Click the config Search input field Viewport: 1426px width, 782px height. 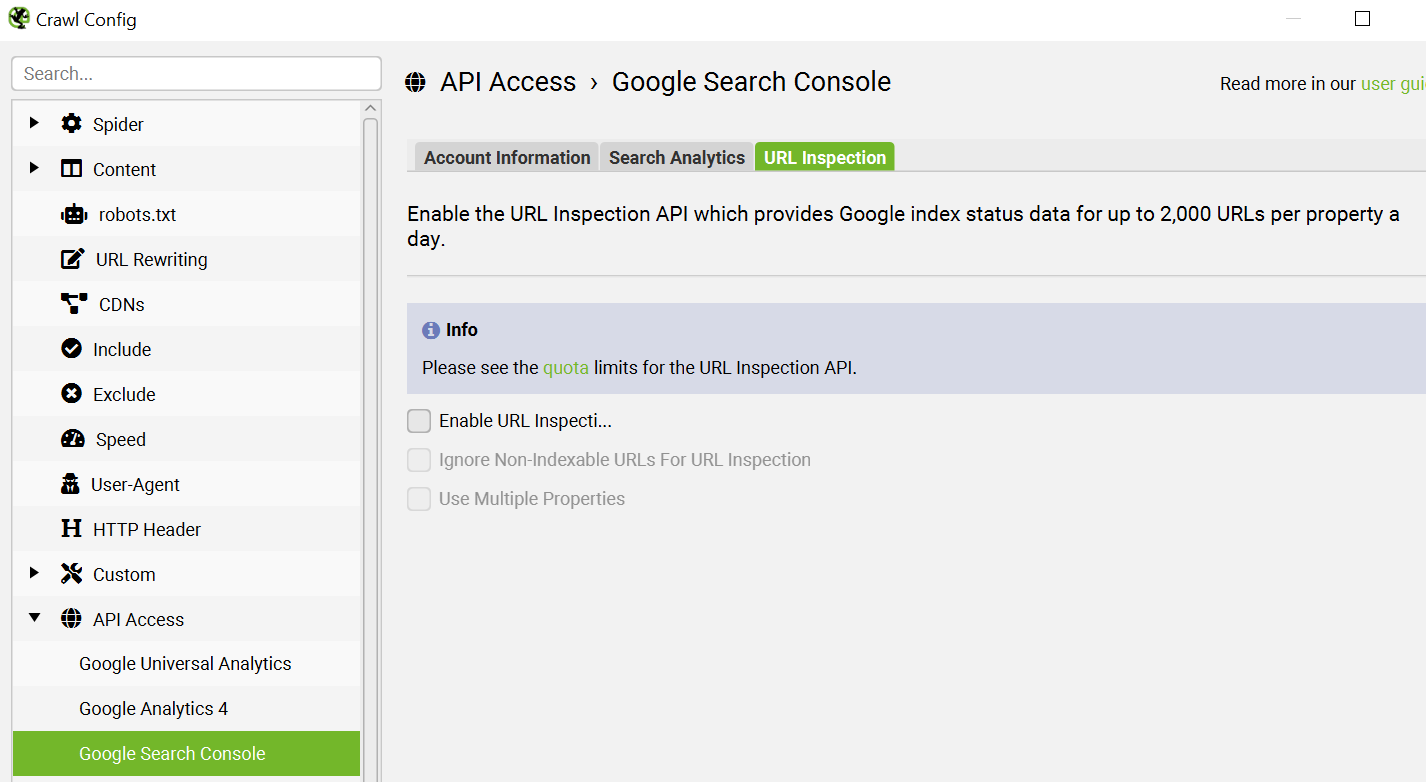(x=196, y=74)
